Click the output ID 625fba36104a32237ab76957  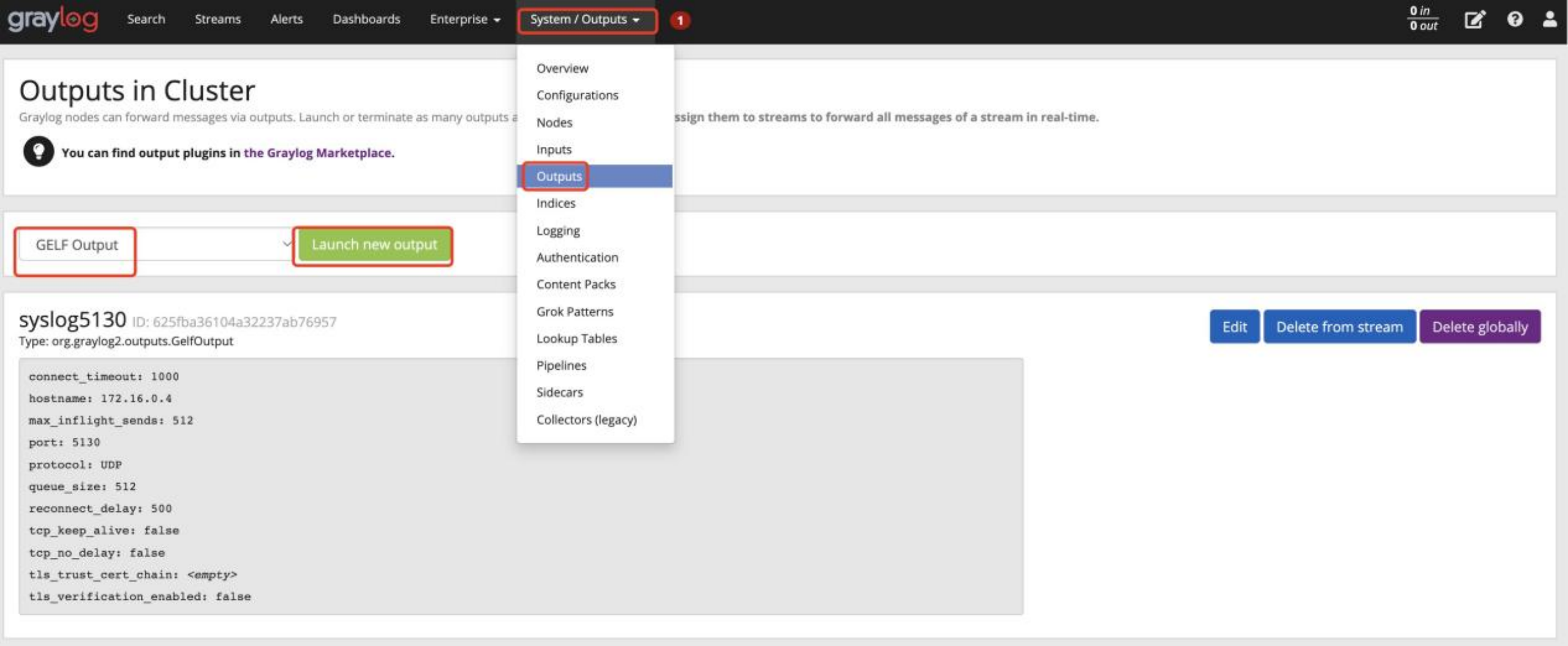235,321
